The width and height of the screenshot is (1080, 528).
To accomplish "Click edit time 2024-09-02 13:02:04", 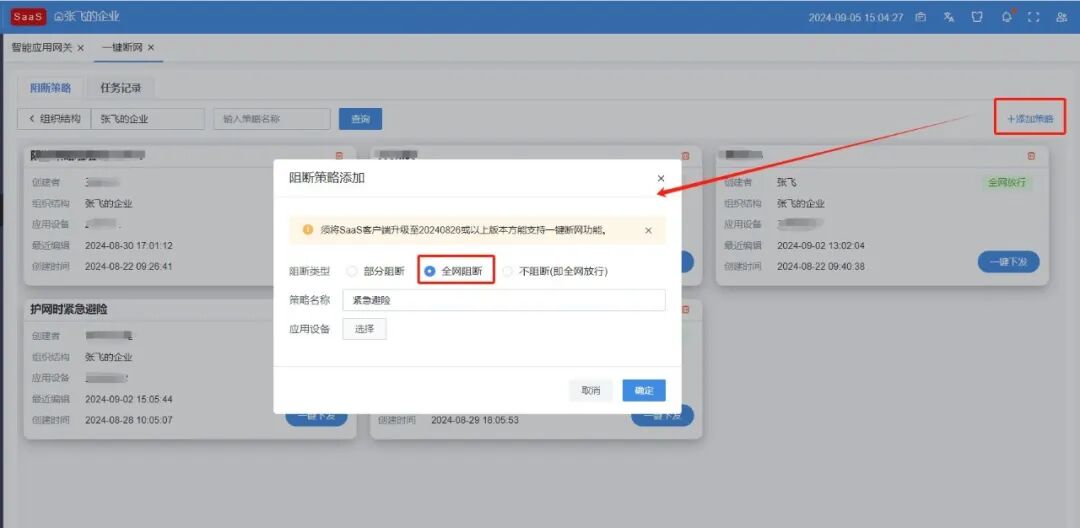I will 821,246.
